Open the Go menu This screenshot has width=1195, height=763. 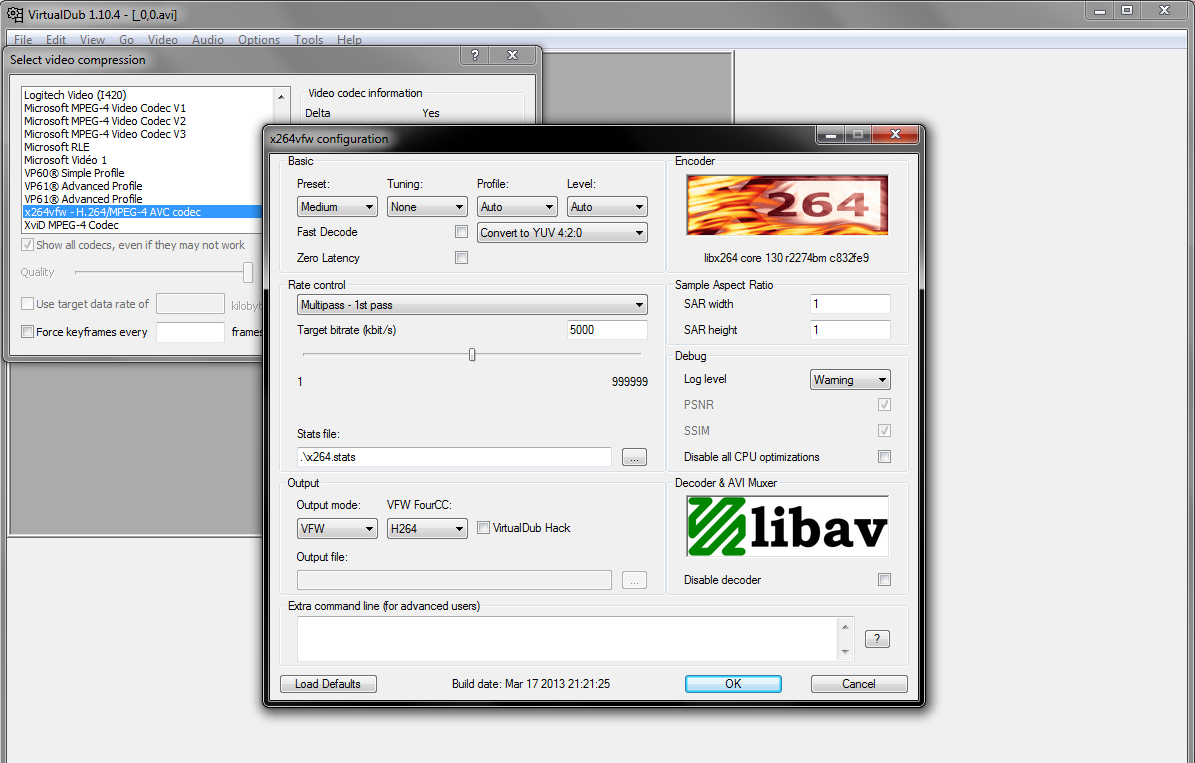coord(127,40)
